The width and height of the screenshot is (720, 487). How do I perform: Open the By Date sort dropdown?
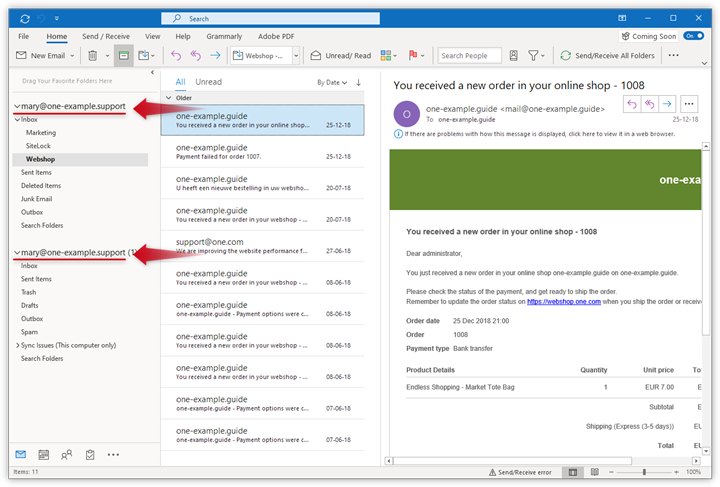[x=332, y=82]
